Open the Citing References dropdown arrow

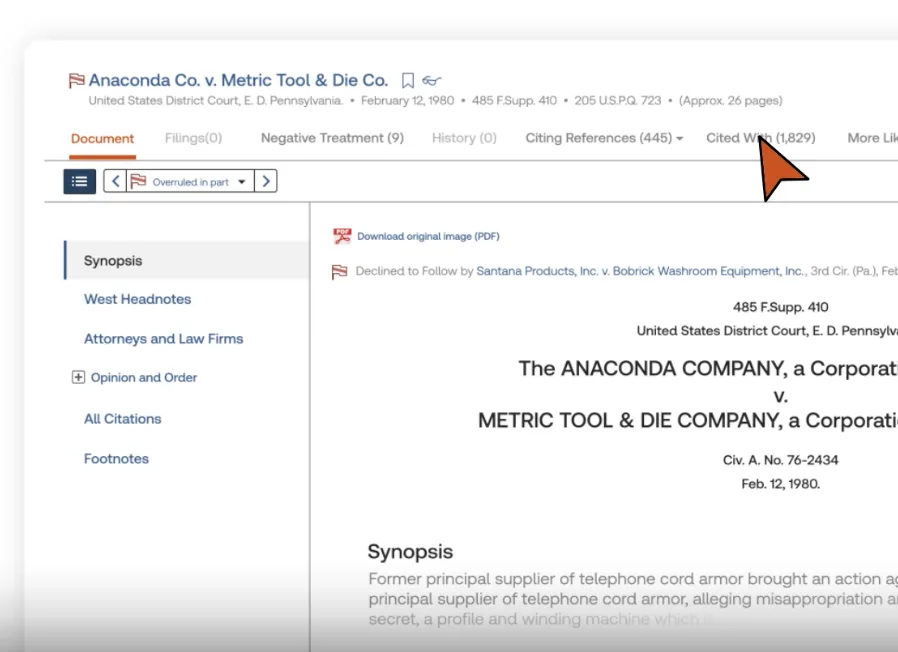(678, 138)
